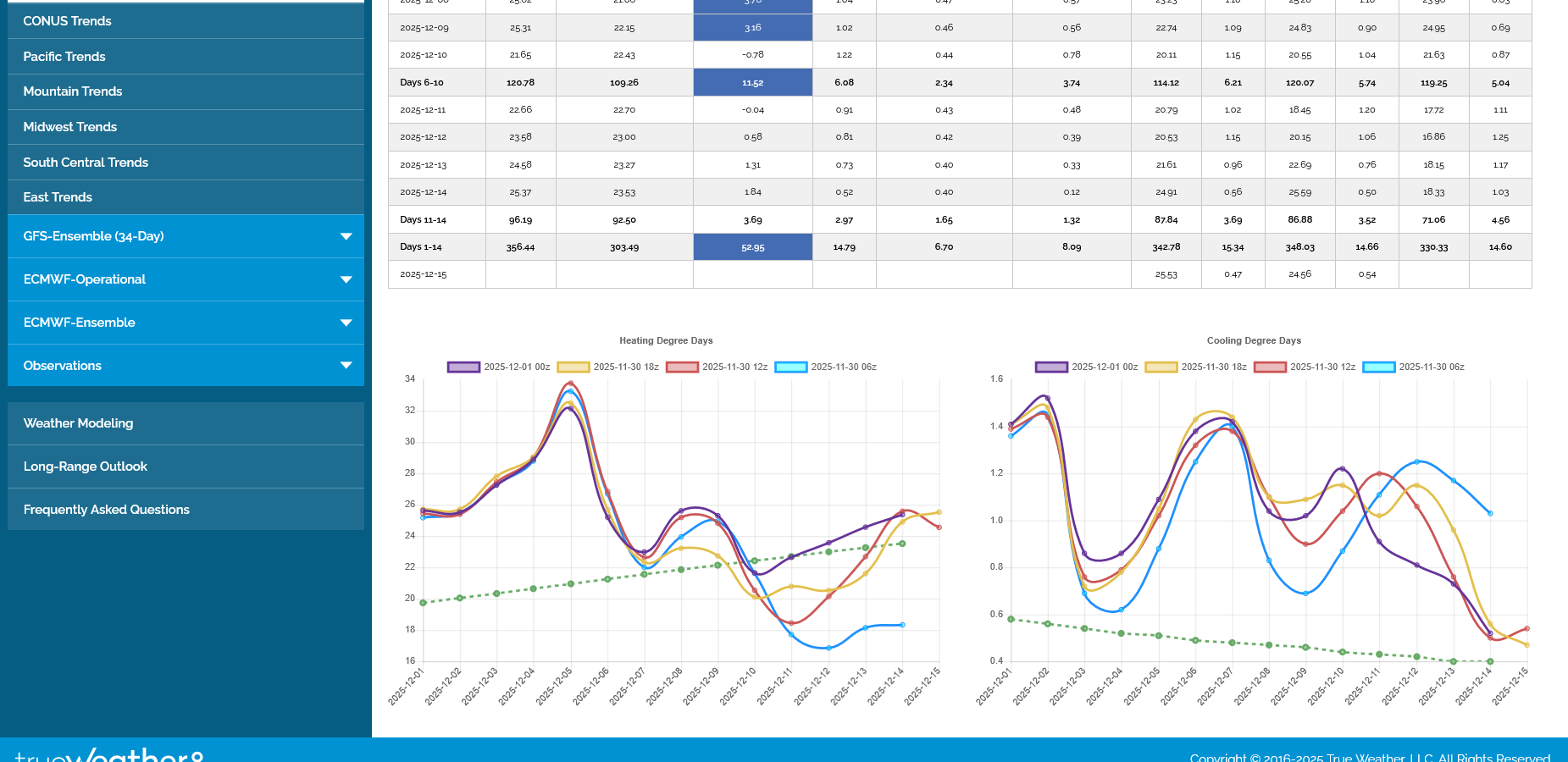Go to Midwest Trends

70,127
